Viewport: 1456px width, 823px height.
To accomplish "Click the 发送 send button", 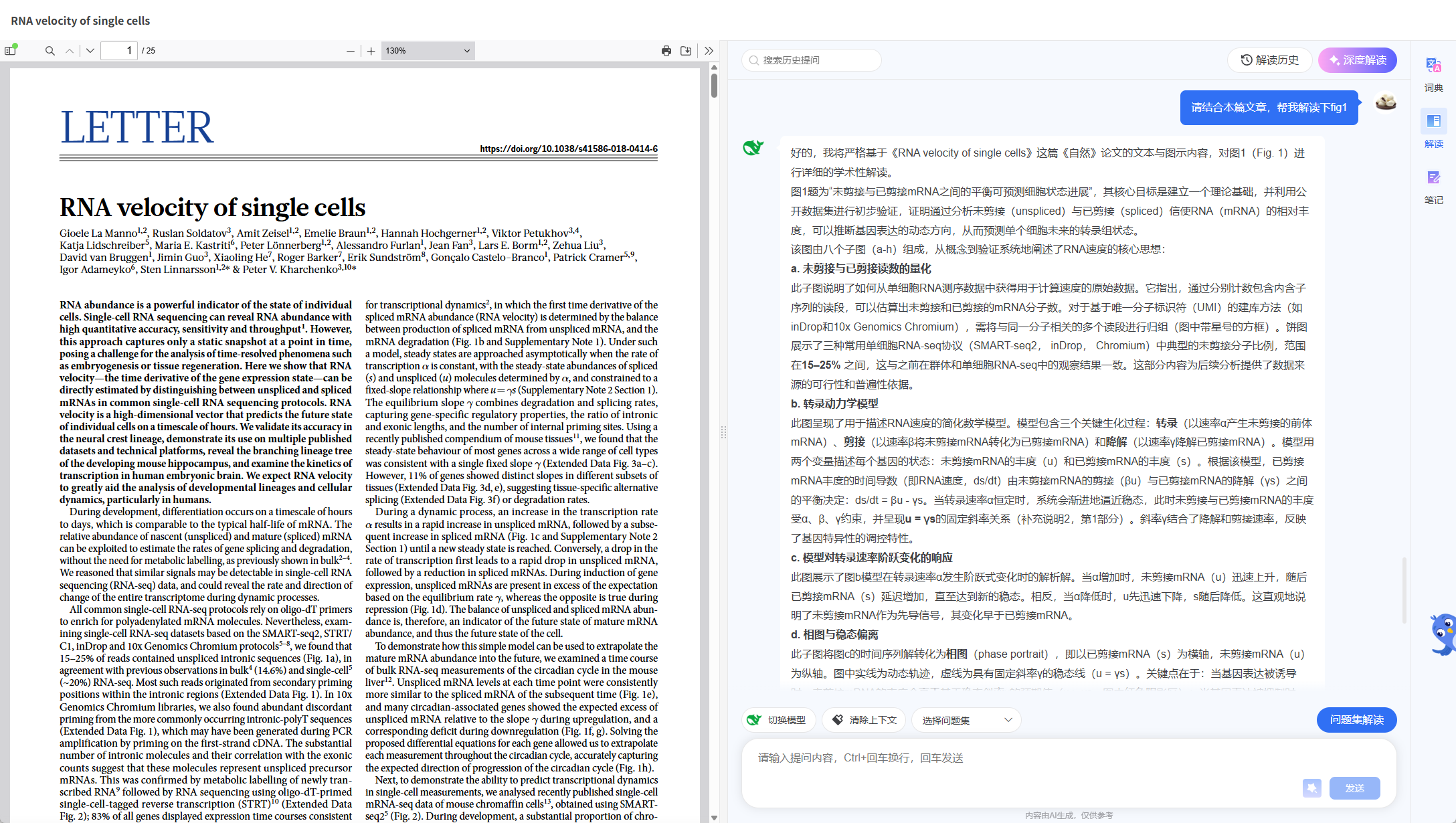I will (x=1355, y=788).
